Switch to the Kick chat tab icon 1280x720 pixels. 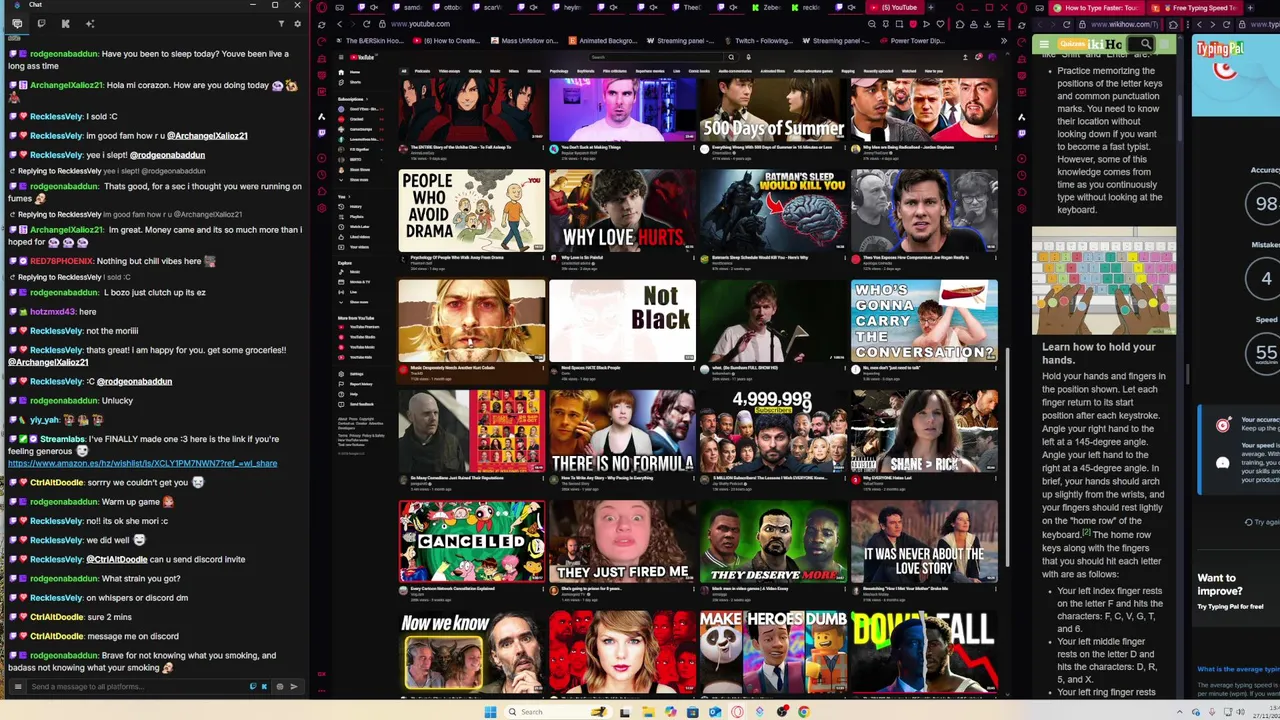coord(65,24)
